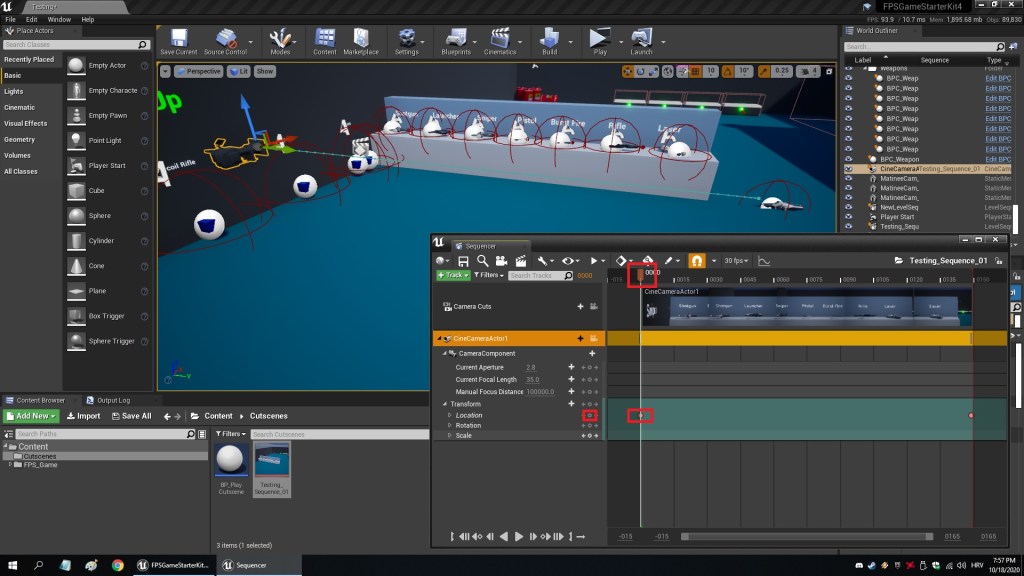Click the Marketplace toolbar icon
The width and height of the screenshot is (1024, 576).
361,40
